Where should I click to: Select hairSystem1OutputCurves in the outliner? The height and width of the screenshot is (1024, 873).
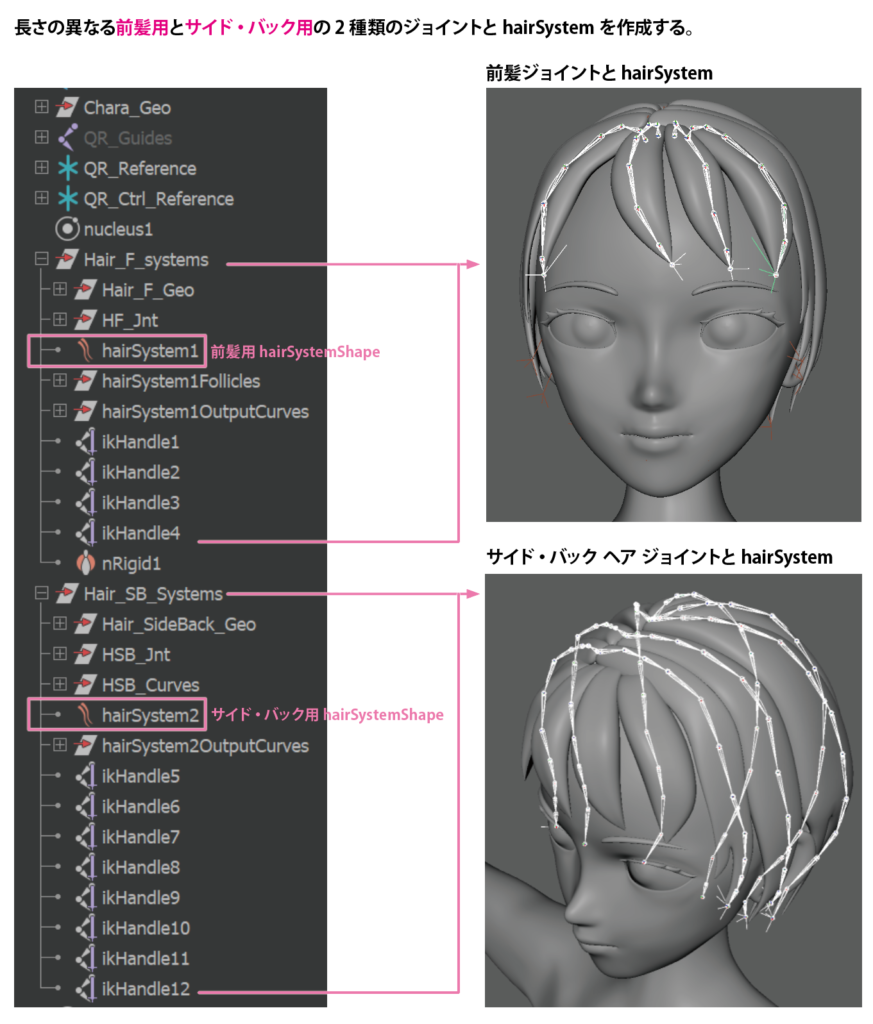pyautogui.click(x=205, y=411)
